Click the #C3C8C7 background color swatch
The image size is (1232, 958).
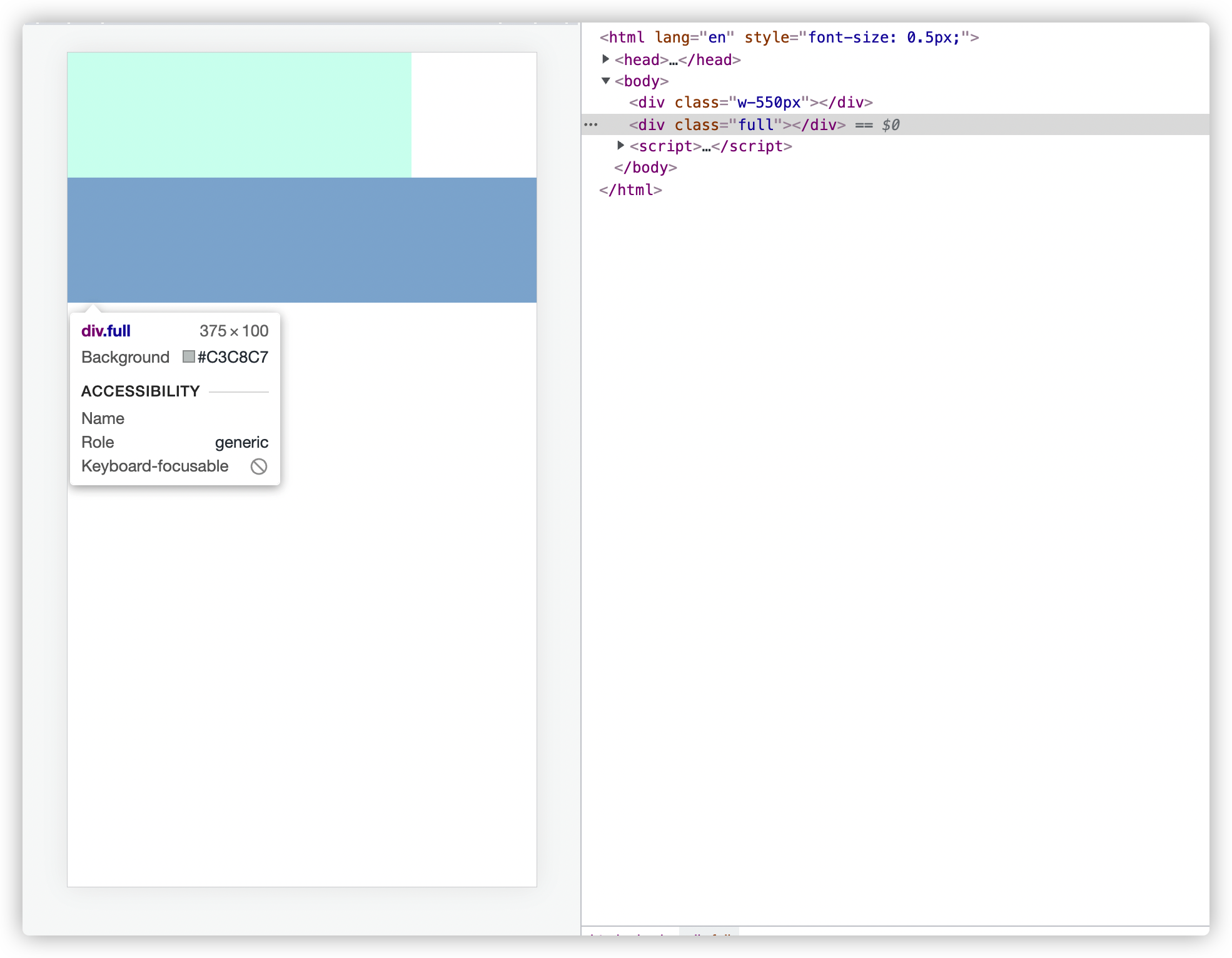(x=188, y=356)
